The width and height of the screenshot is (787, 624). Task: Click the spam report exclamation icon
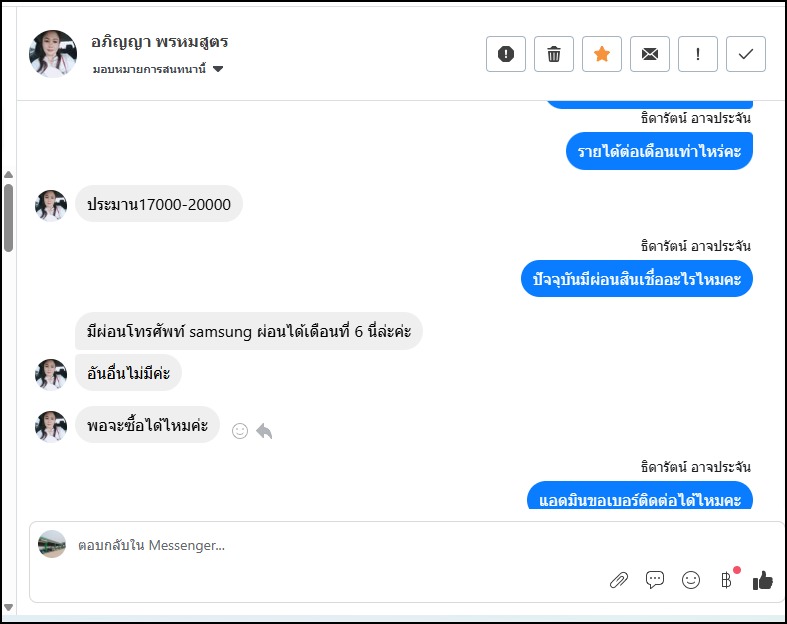tap(505, 54)
